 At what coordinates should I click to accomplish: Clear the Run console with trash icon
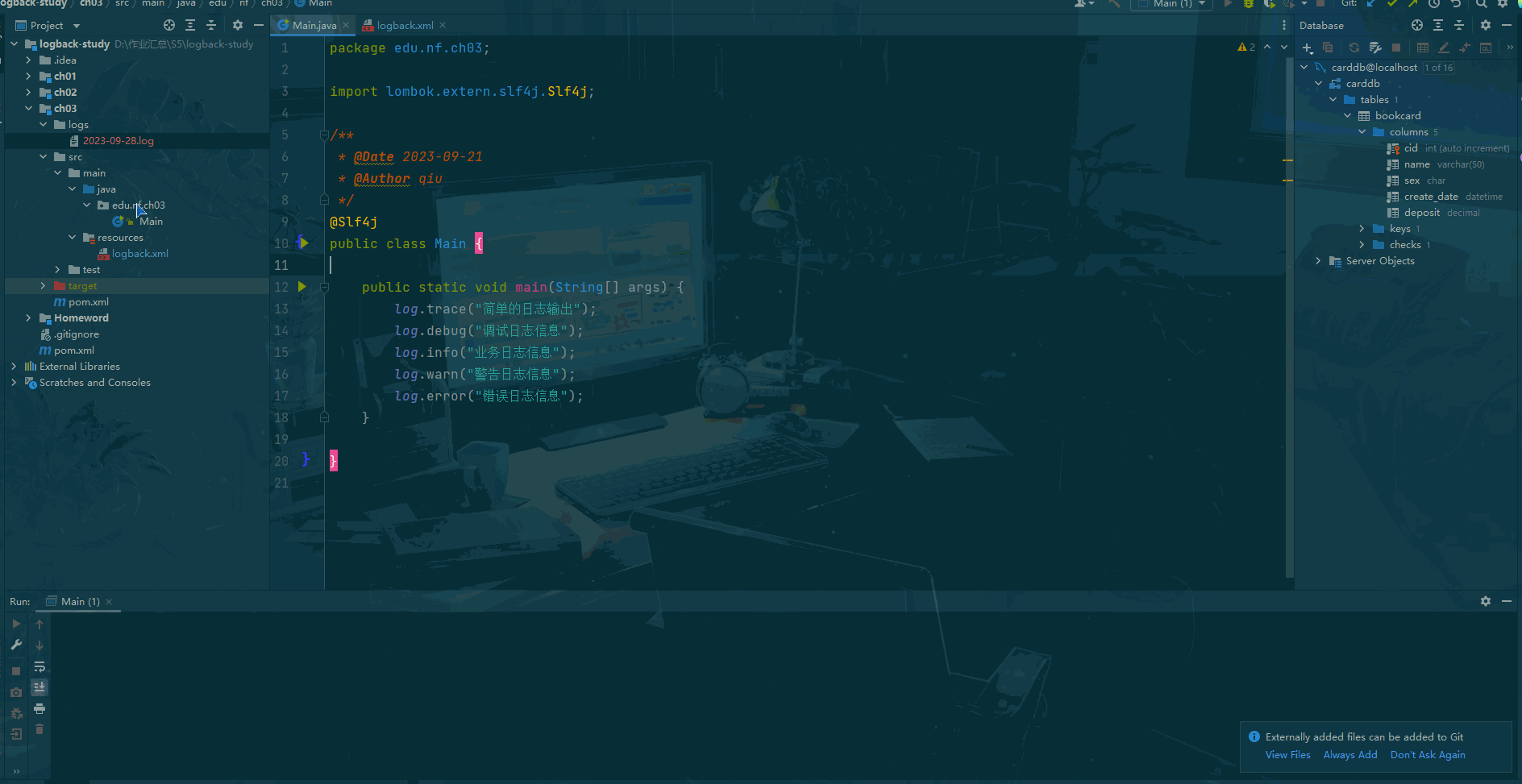tap(39, 728)
